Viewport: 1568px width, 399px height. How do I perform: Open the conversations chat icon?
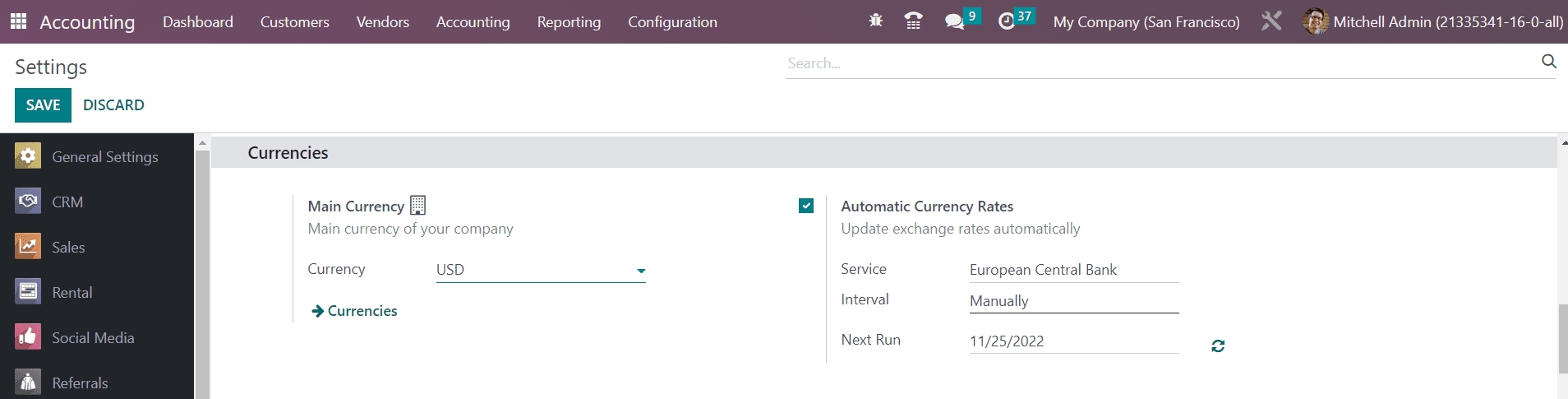(954, 21)
